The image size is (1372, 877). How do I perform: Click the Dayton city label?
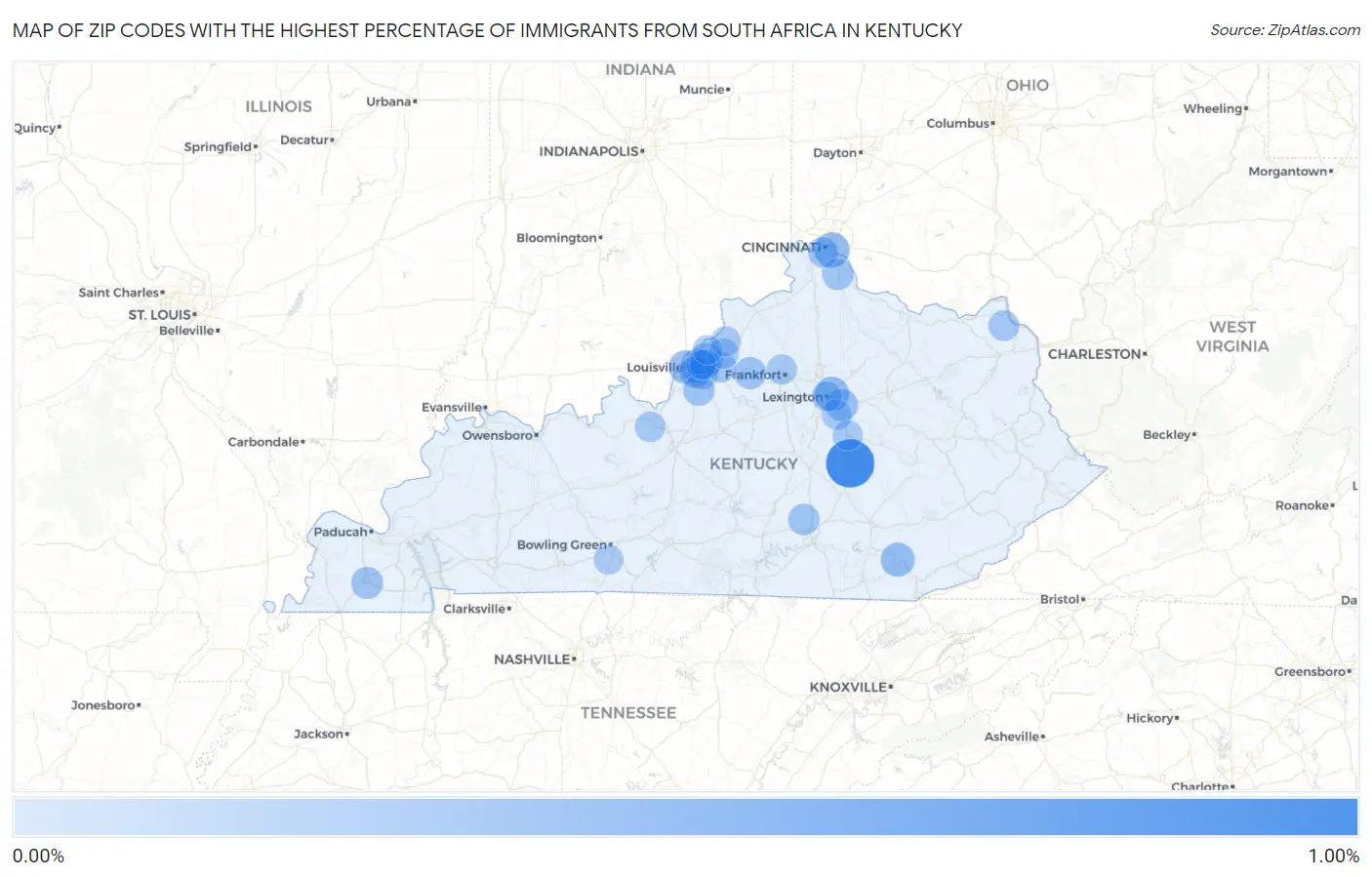(834, 153)
